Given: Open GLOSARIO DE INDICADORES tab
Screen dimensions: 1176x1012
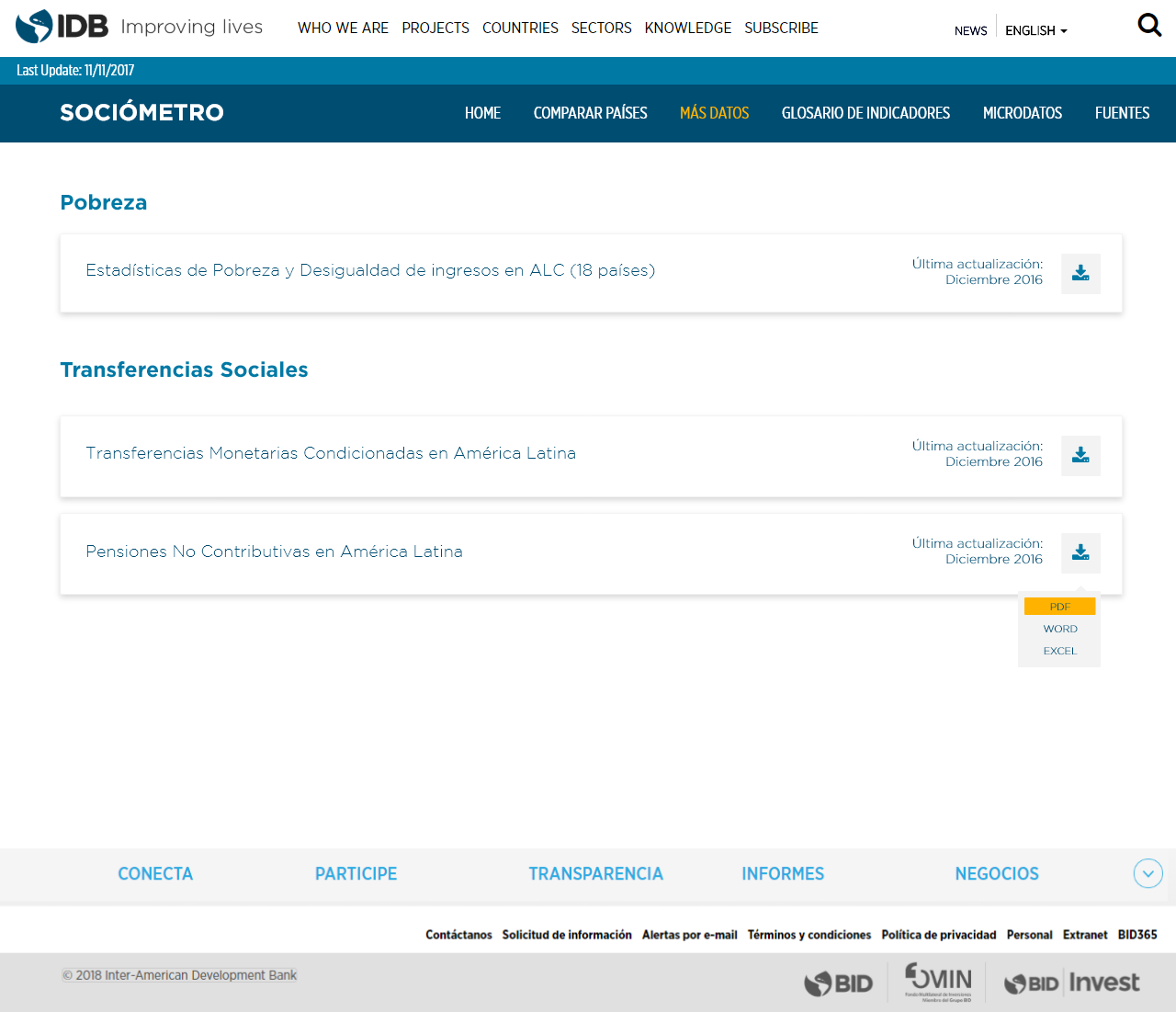Looking at the screenshot, I should tap(865, 113).
